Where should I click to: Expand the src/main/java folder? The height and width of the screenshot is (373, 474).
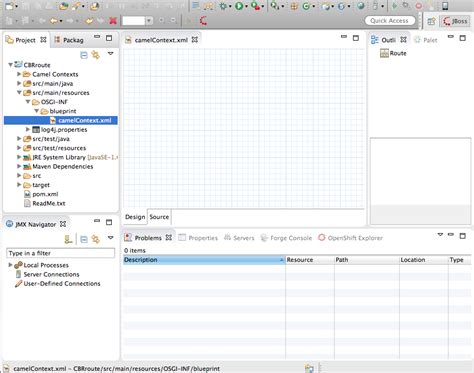pos(19,83)
